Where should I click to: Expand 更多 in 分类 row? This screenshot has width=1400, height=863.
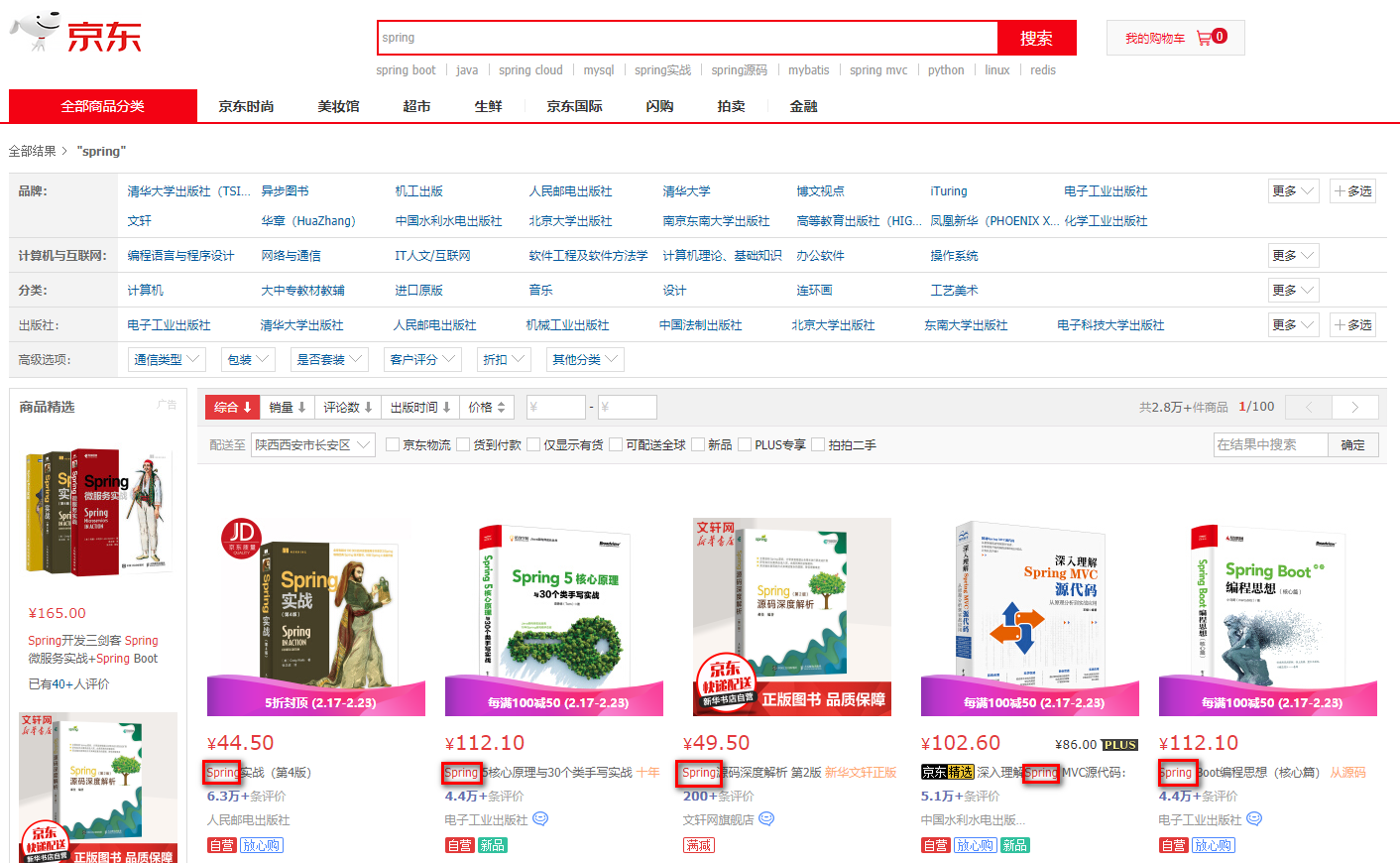click(x=1293, y=290)
